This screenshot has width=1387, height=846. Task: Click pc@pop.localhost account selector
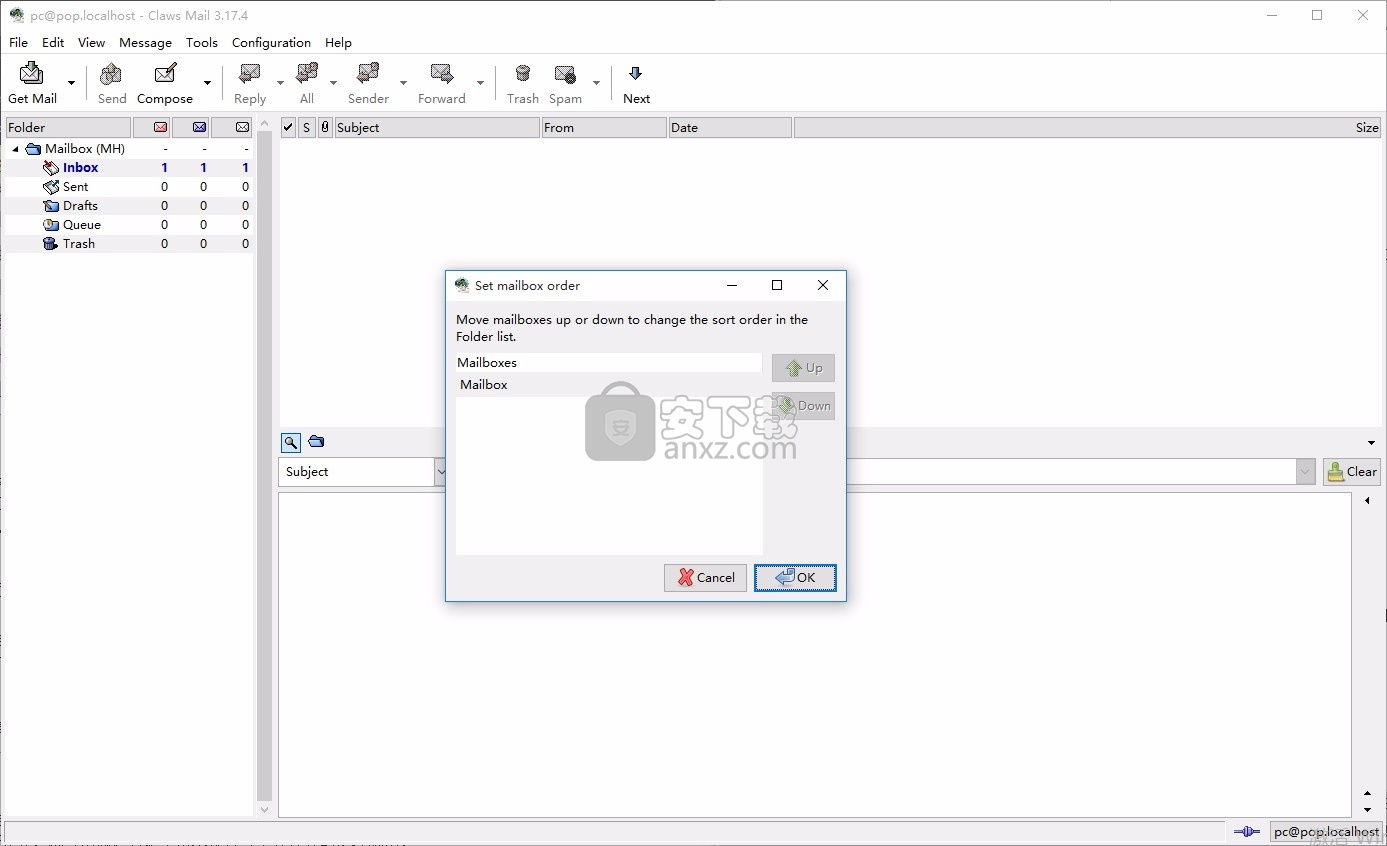click(1326, 832)
